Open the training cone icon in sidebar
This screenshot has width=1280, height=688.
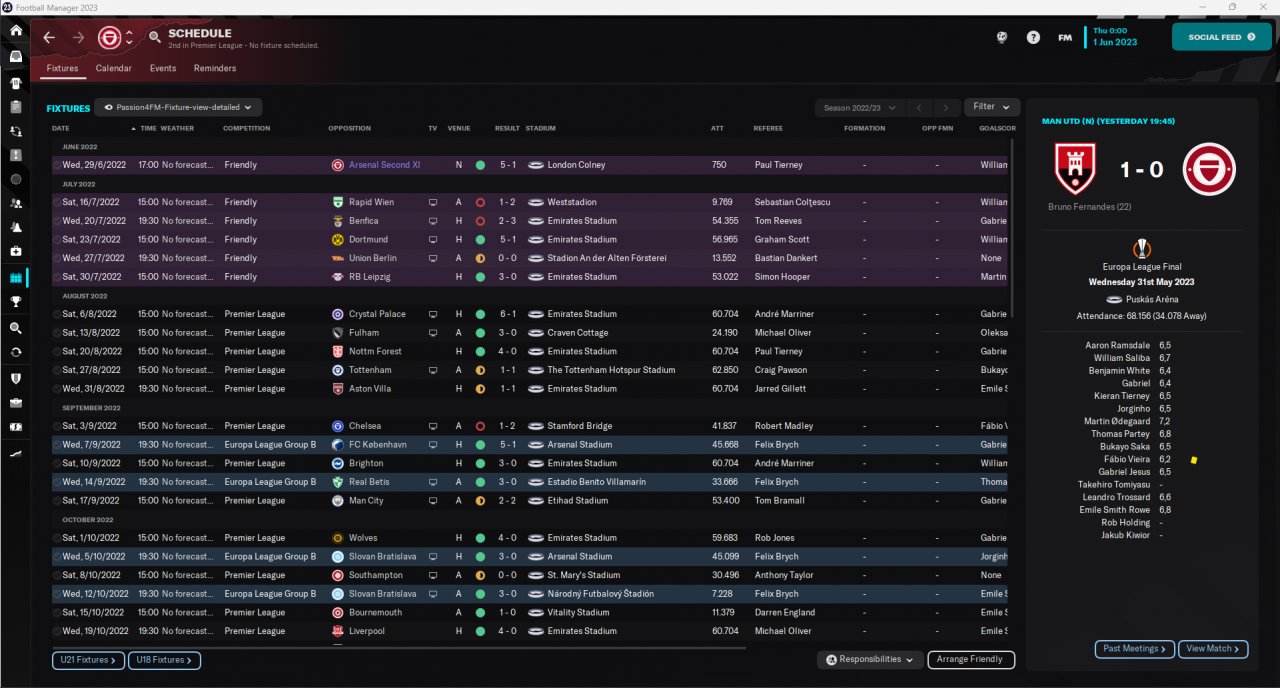[15, 227]
